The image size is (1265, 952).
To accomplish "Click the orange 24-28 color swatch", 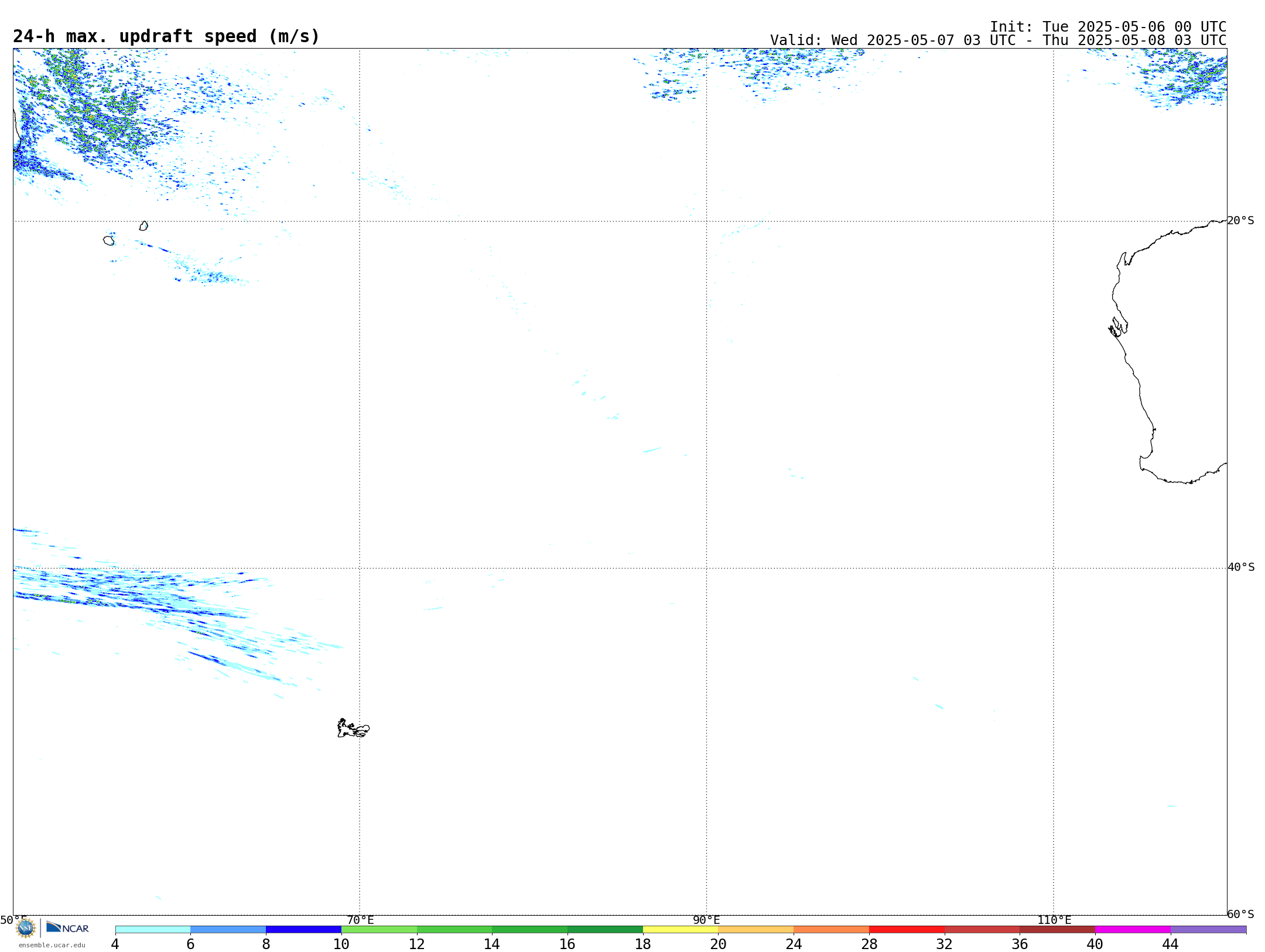I will click(831, 930).
